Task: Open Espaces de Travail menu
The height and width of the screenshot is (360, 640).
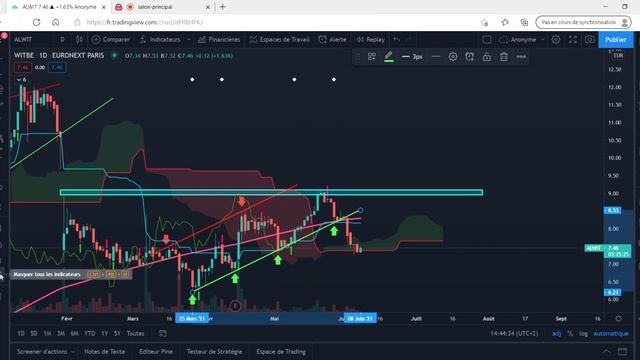Action: coord(279,40)
